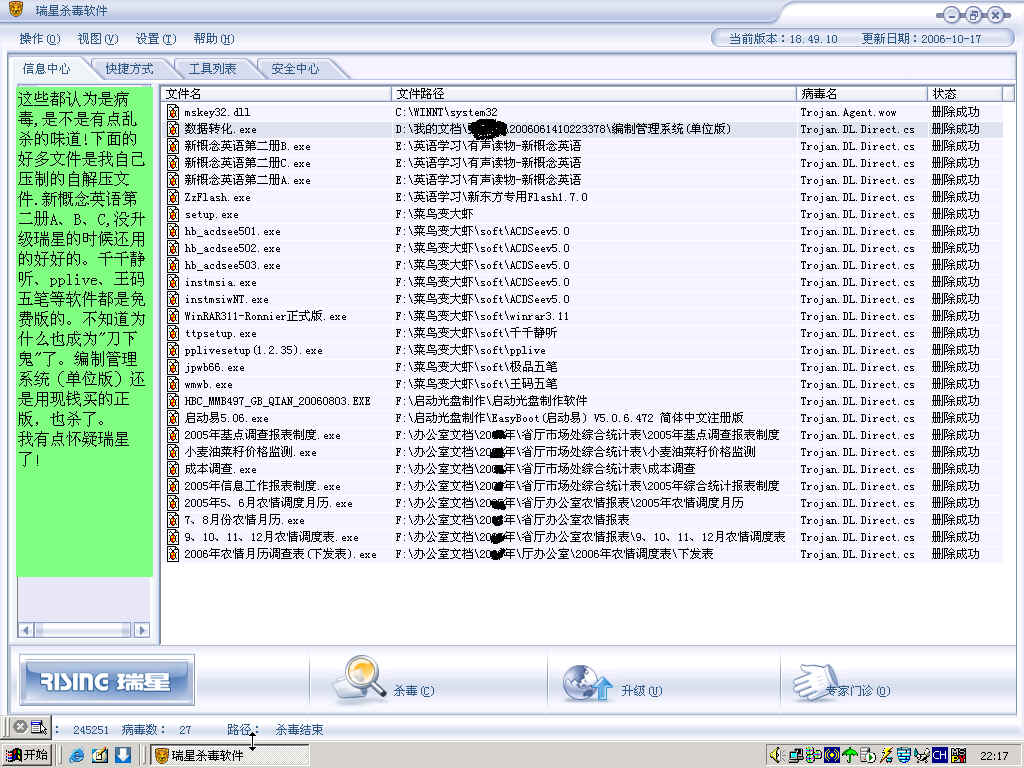Click the virus file icon for mskey32.dll
Viewport: 1024px width, 768px height.
coord(172,112)
